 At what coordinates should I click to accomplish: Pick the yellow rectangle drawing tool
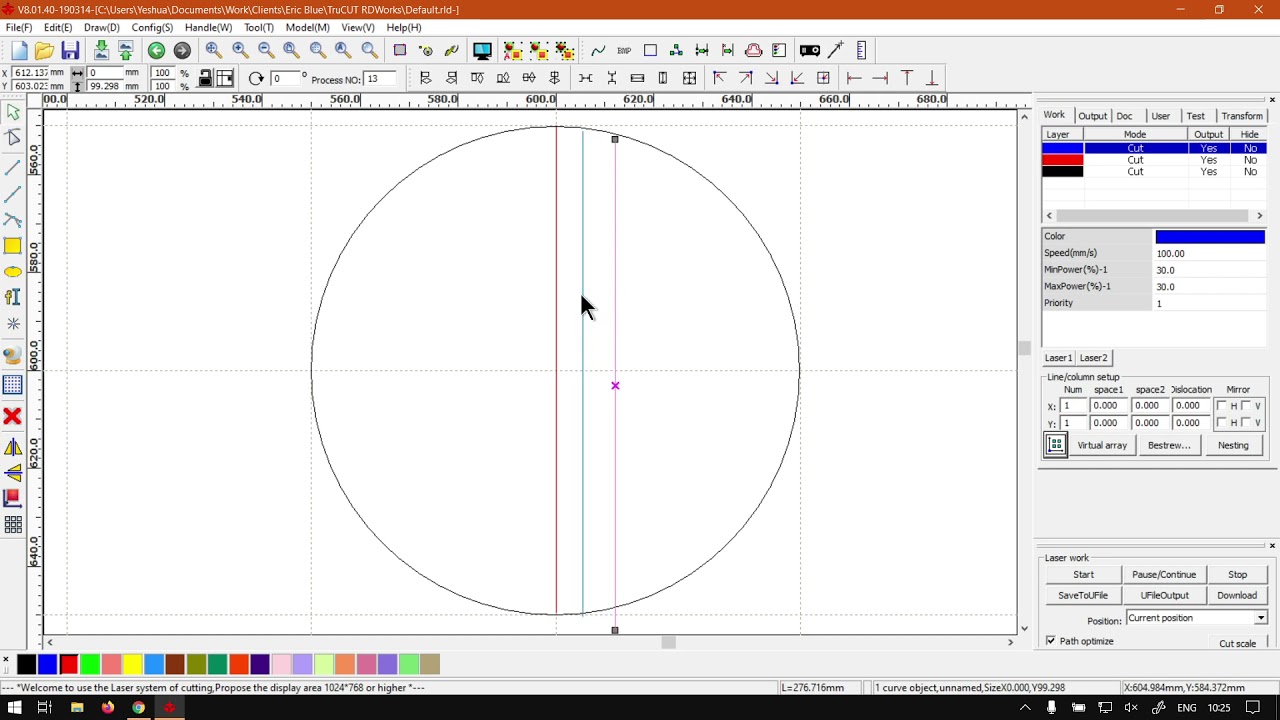13,246
